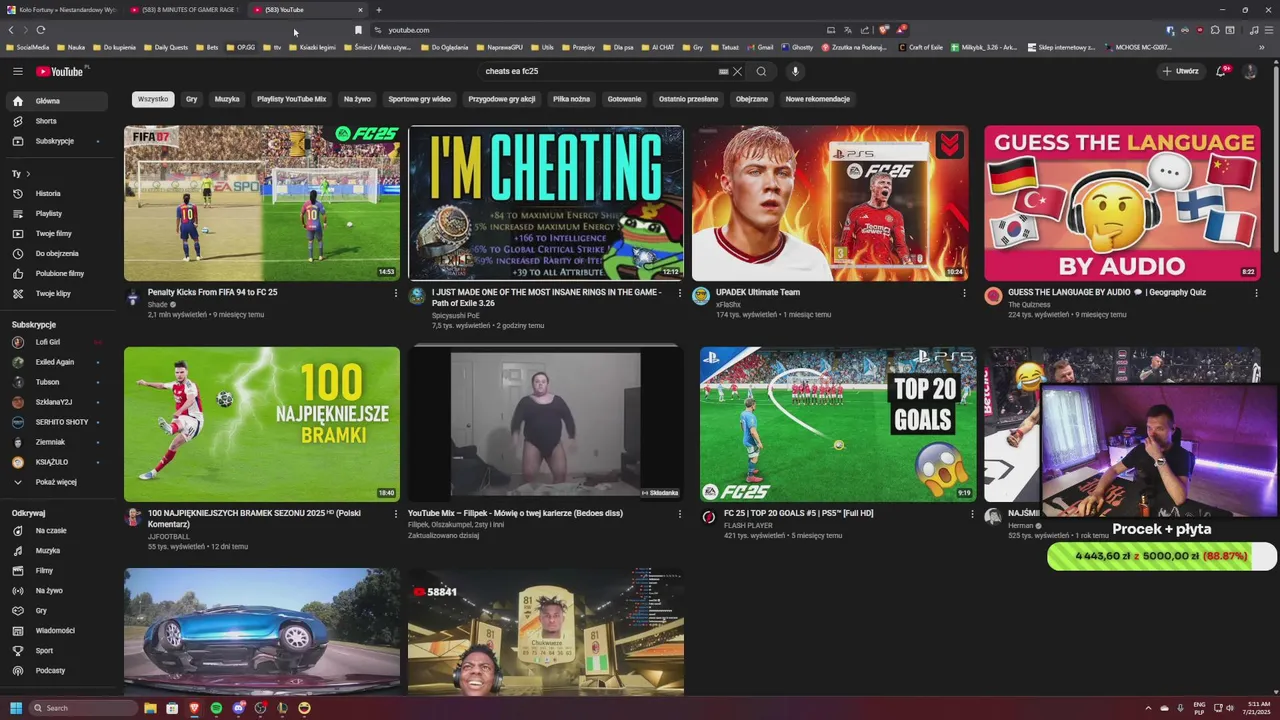Open Wiadomości in the sidebar

pyautogui.click(x=56, y=630)
